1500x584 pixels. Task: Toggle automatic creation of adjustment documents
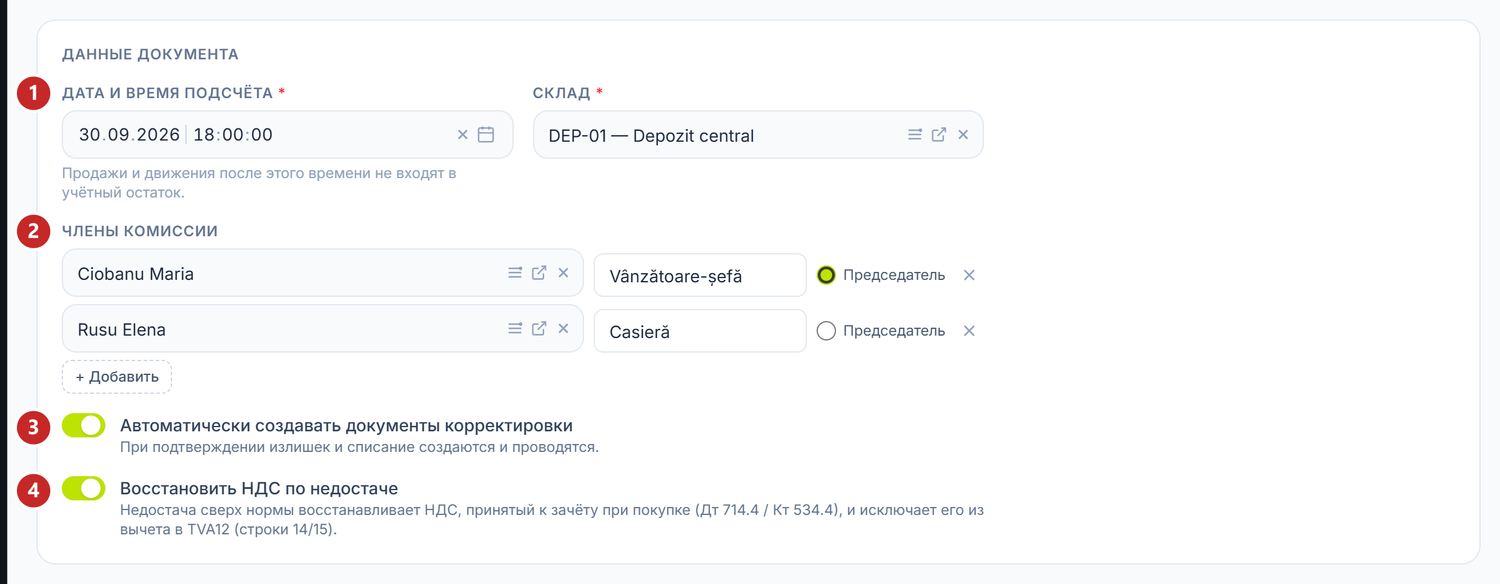click(x=83, y=426)
